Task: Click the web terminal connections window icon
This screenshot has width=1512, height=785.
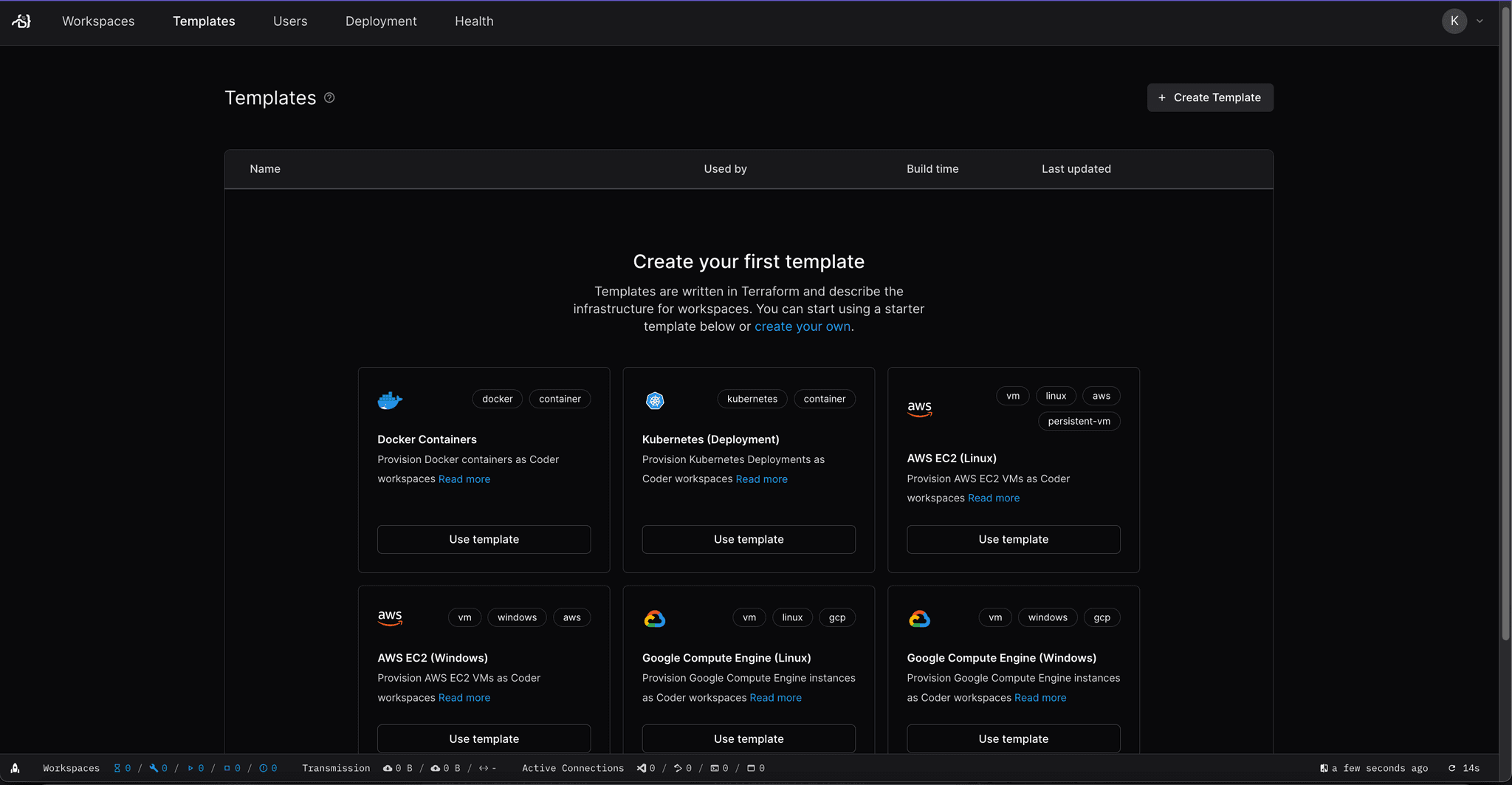Action: (x=751, y=768)
